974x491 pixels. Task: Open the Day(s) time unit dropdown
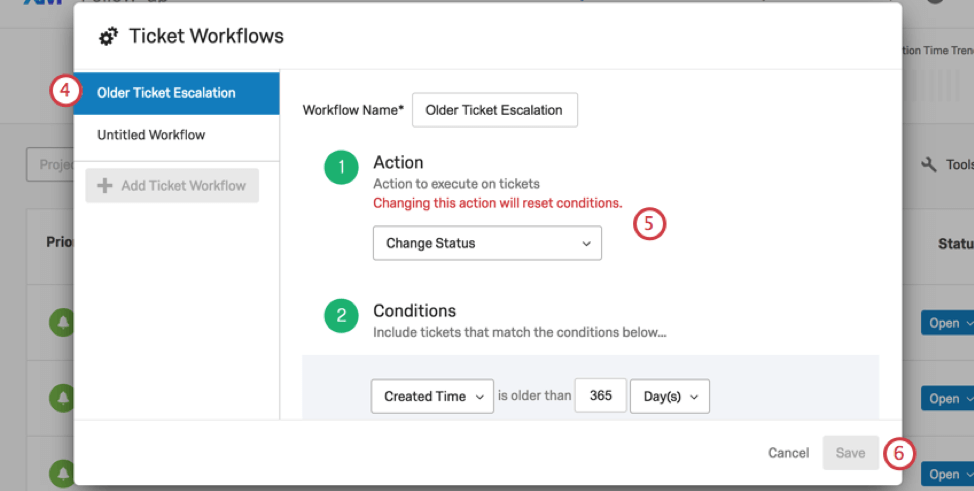670,396
